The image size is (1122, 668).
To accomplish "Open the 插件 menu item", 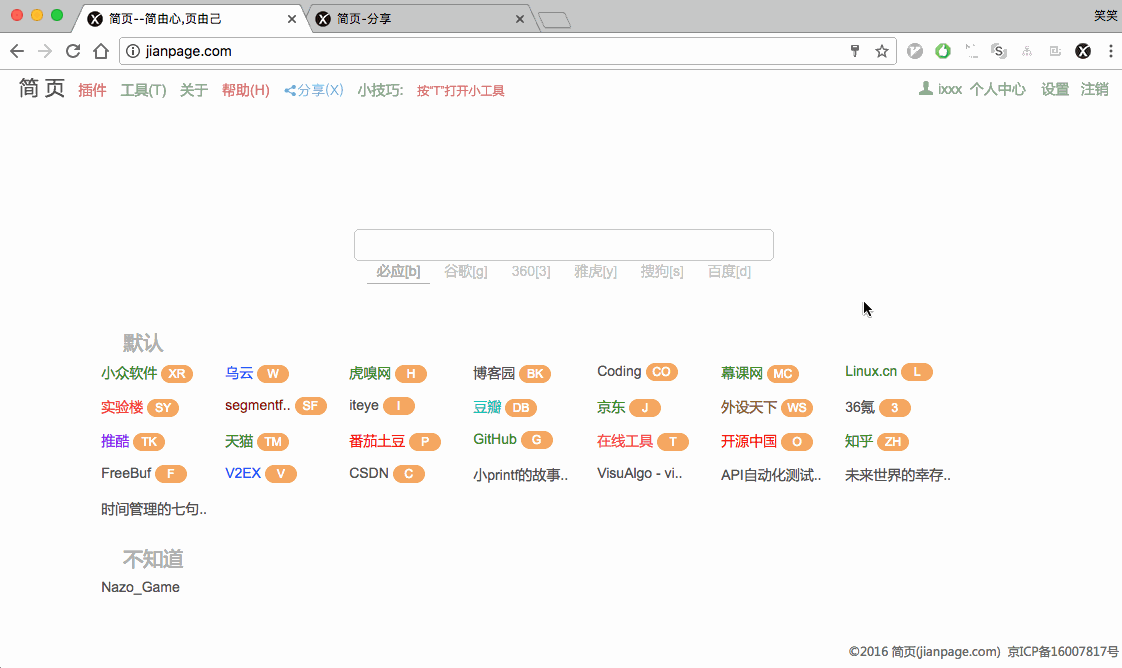I will pos(92,90).
